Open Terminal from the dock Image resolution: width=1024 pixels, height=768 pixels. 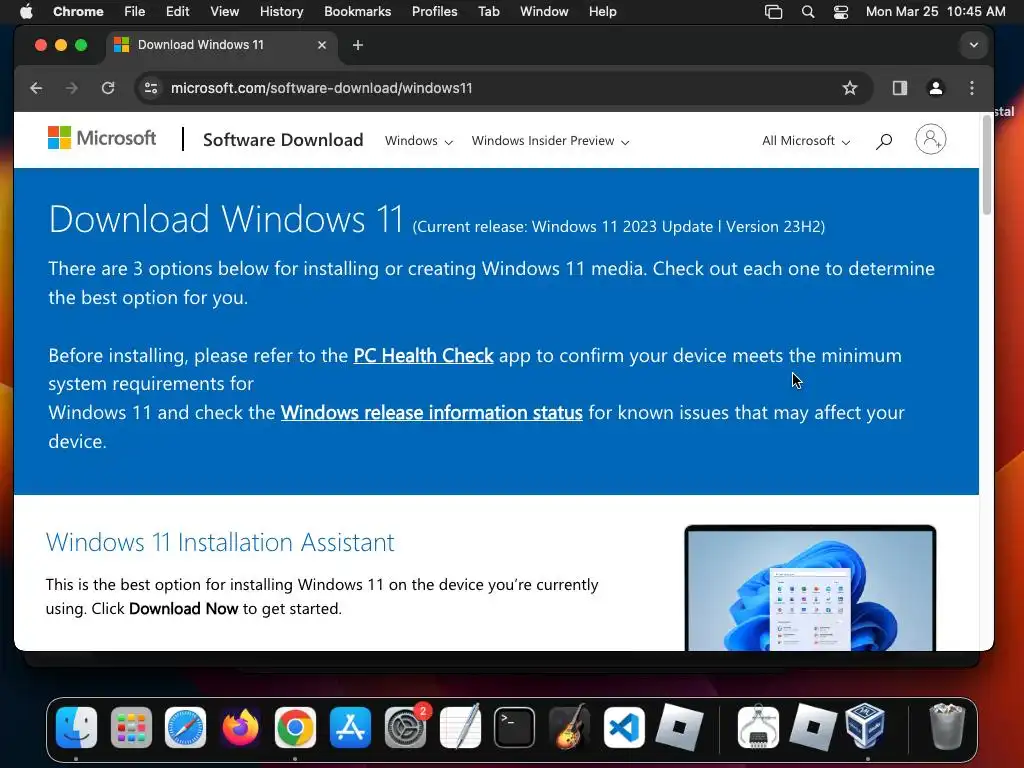click(x=515, y=727)
